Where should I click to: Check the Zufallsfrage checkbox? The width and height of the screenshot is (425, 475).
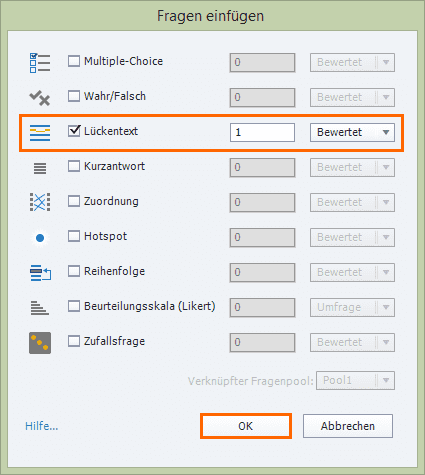(74, 341)
